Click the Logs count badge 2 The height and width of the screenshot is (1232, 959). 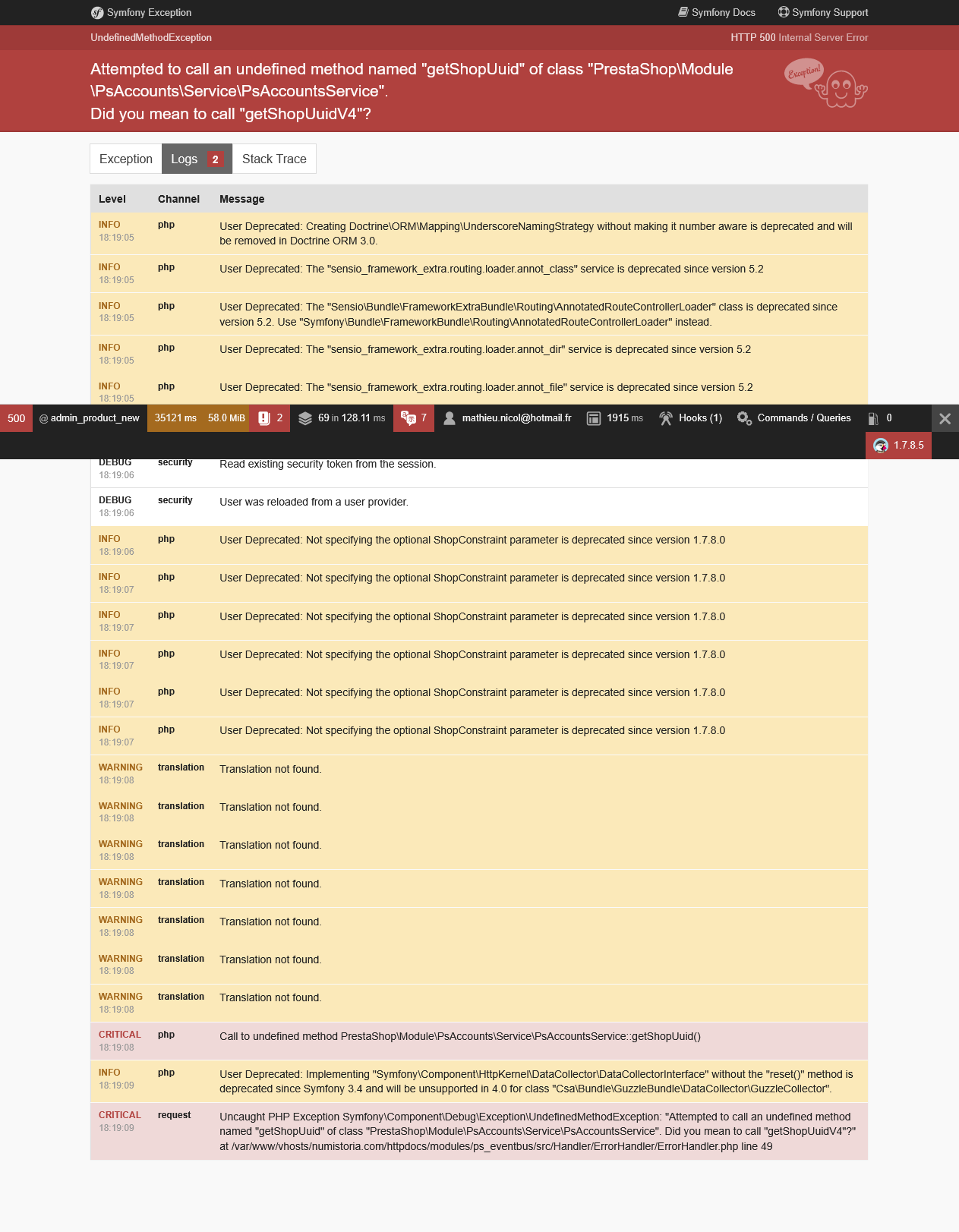tap(216, 159)
